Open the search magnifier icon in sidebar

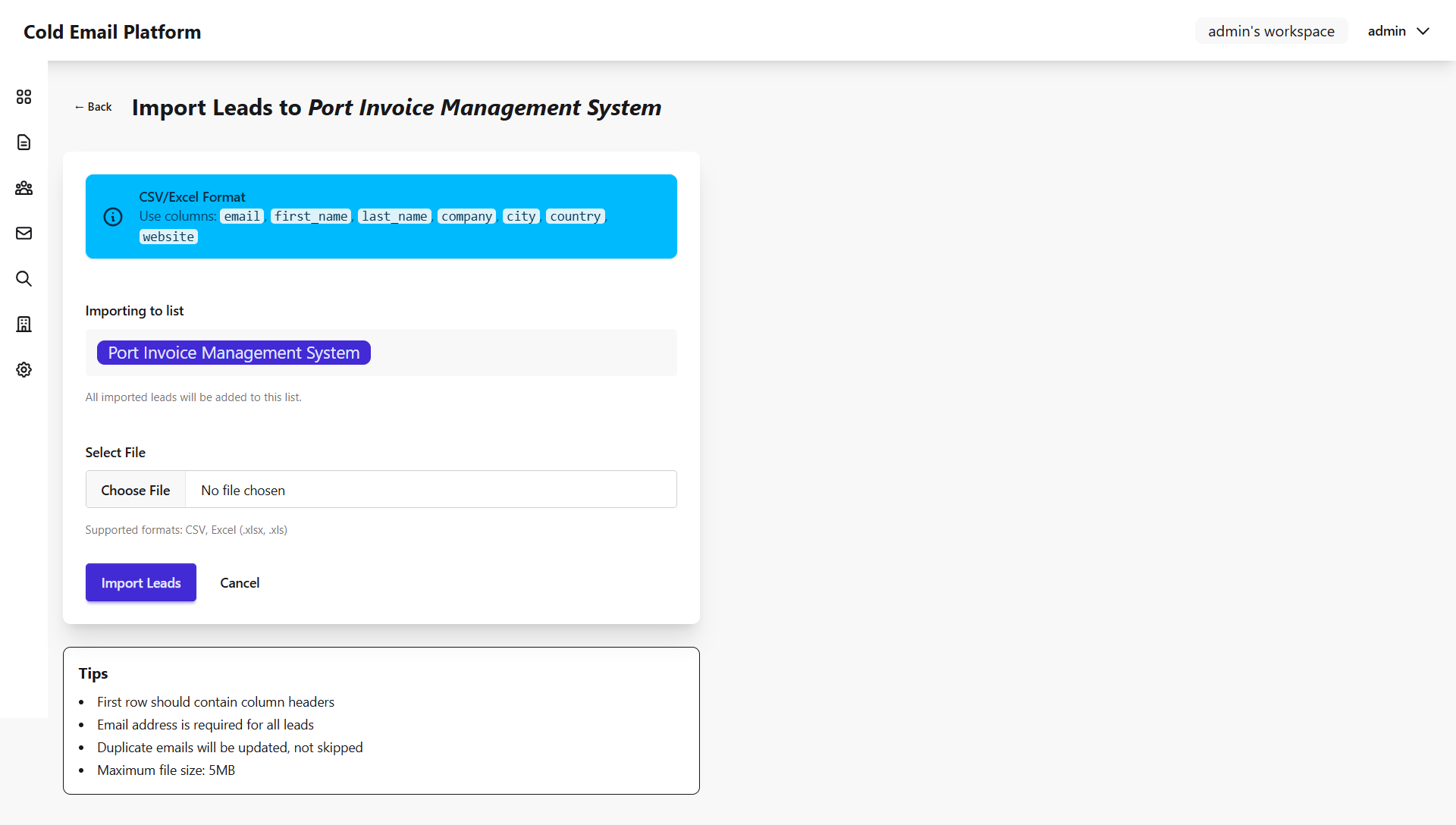[24, 279]
